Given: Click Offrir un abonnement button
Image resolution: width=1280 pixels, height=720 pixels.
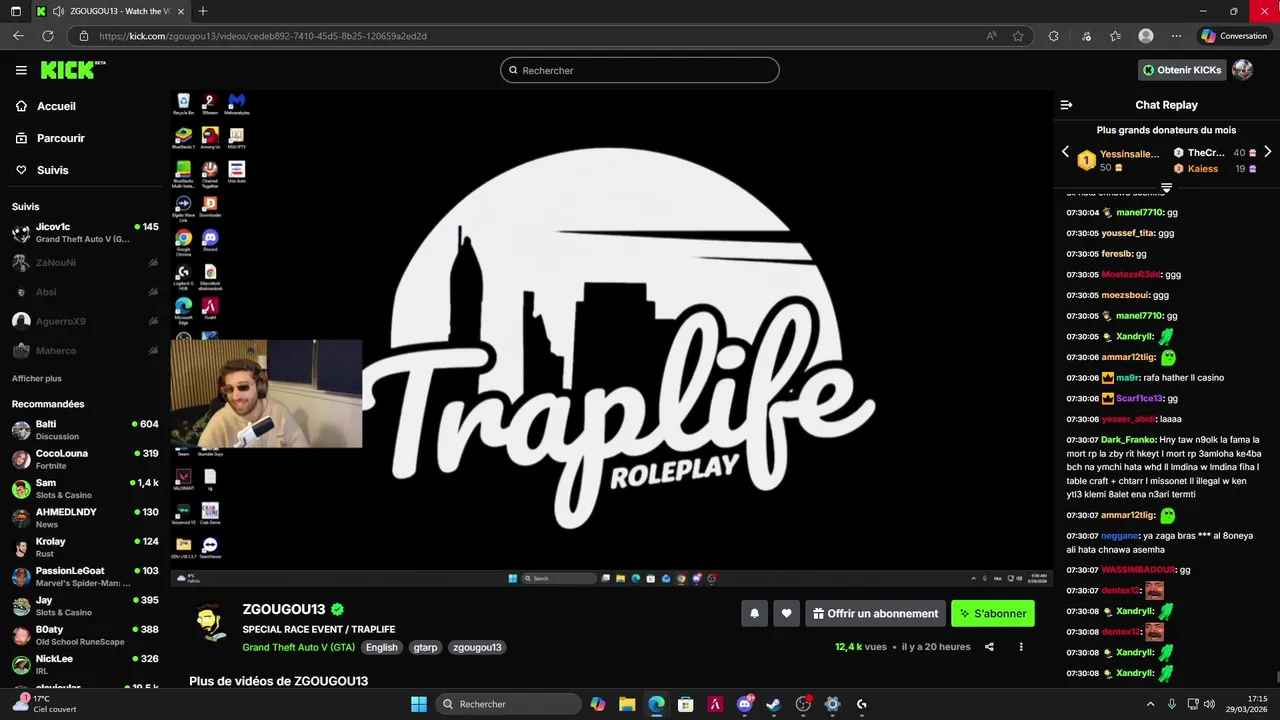Looking at the screenshot, I should (875, 613).
